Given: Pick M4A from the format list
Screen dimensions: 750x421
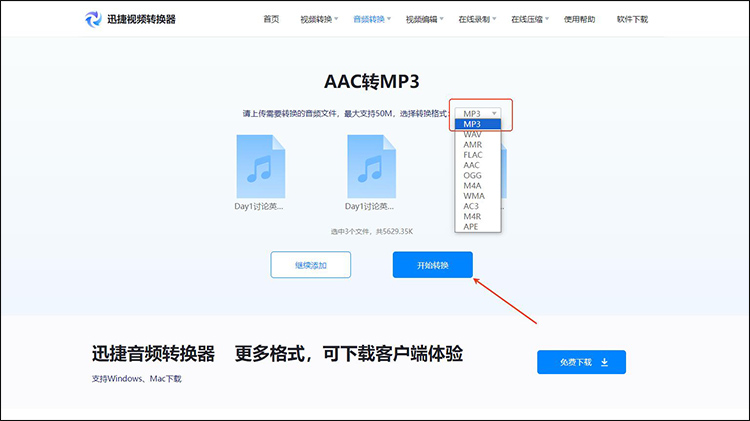Looking at the screenshot, I should pos(478,186).
